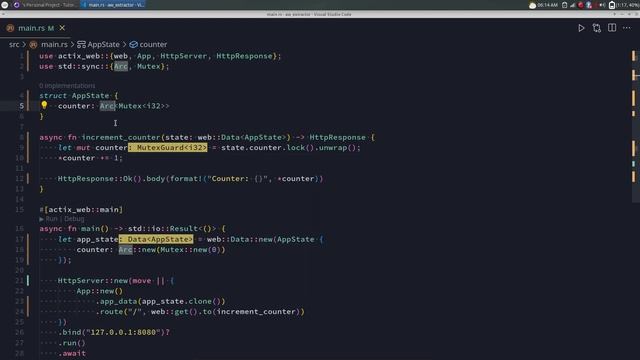
Task: Click App::new() on line 22
Action: (100, 291)
